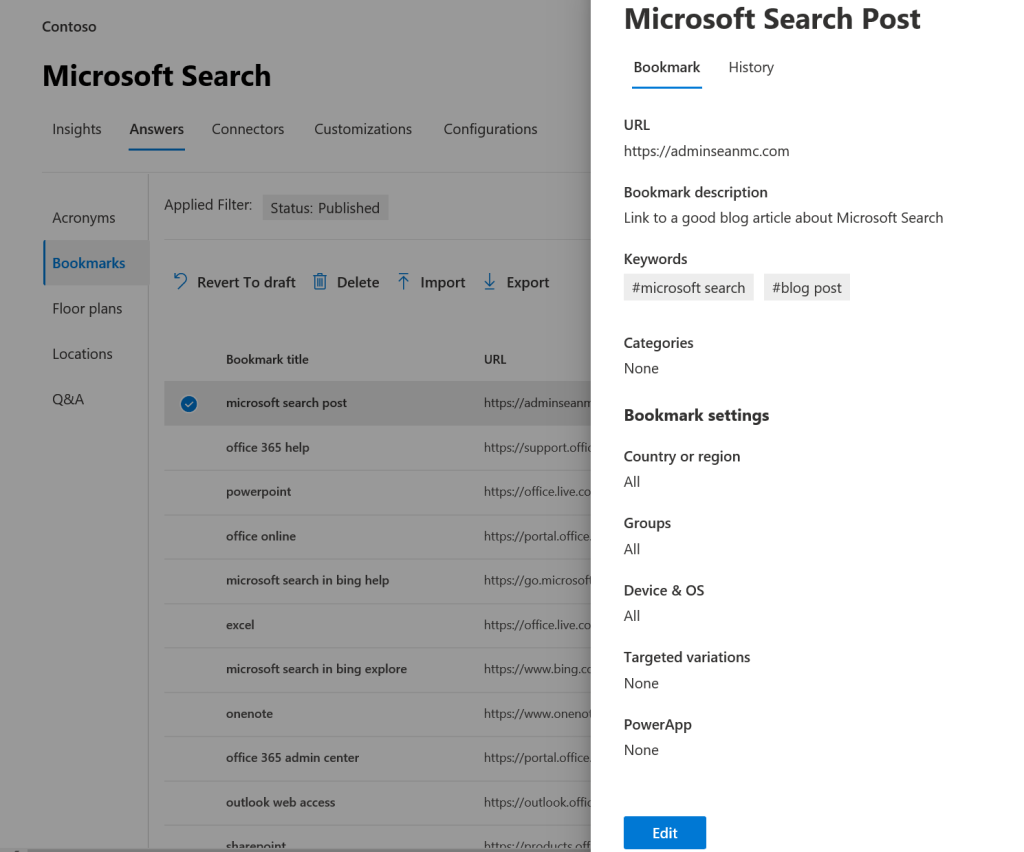The image size is (1024, 852).
Task: Open Locations in the left navigation
Action: (x=82, y=354)
